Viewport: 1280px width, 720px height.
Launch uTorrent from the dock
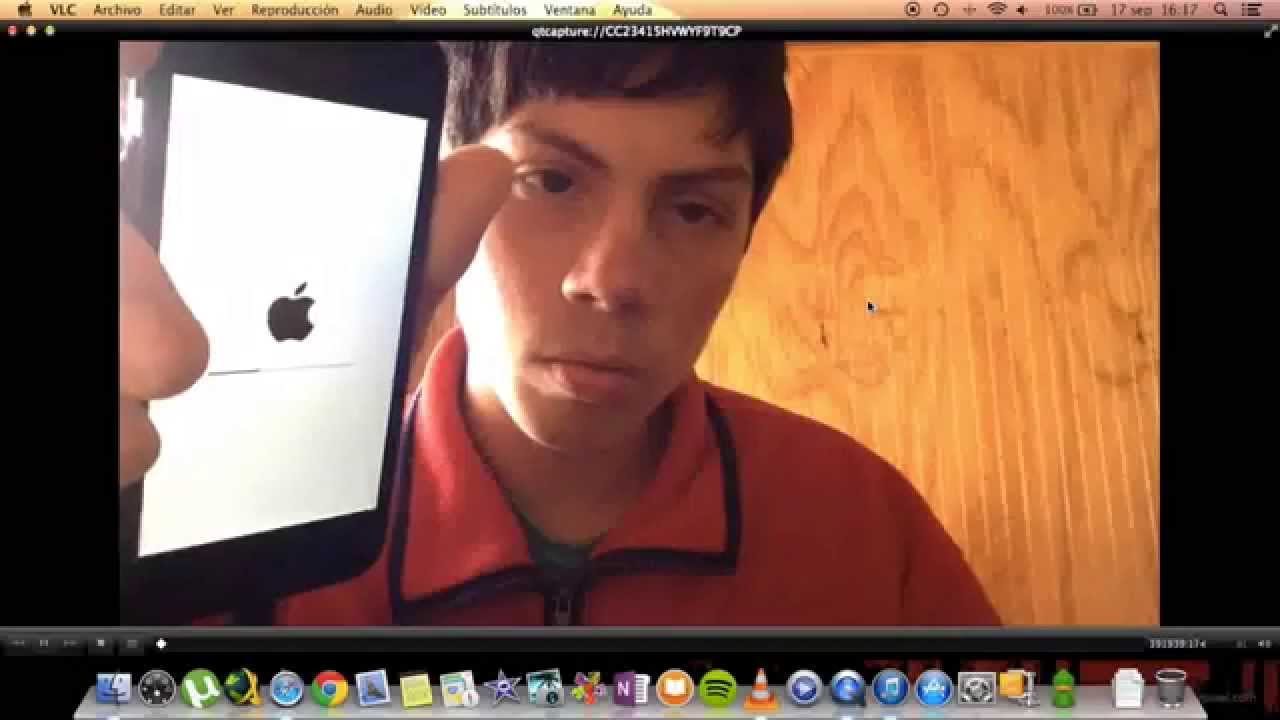click(200, 689)
